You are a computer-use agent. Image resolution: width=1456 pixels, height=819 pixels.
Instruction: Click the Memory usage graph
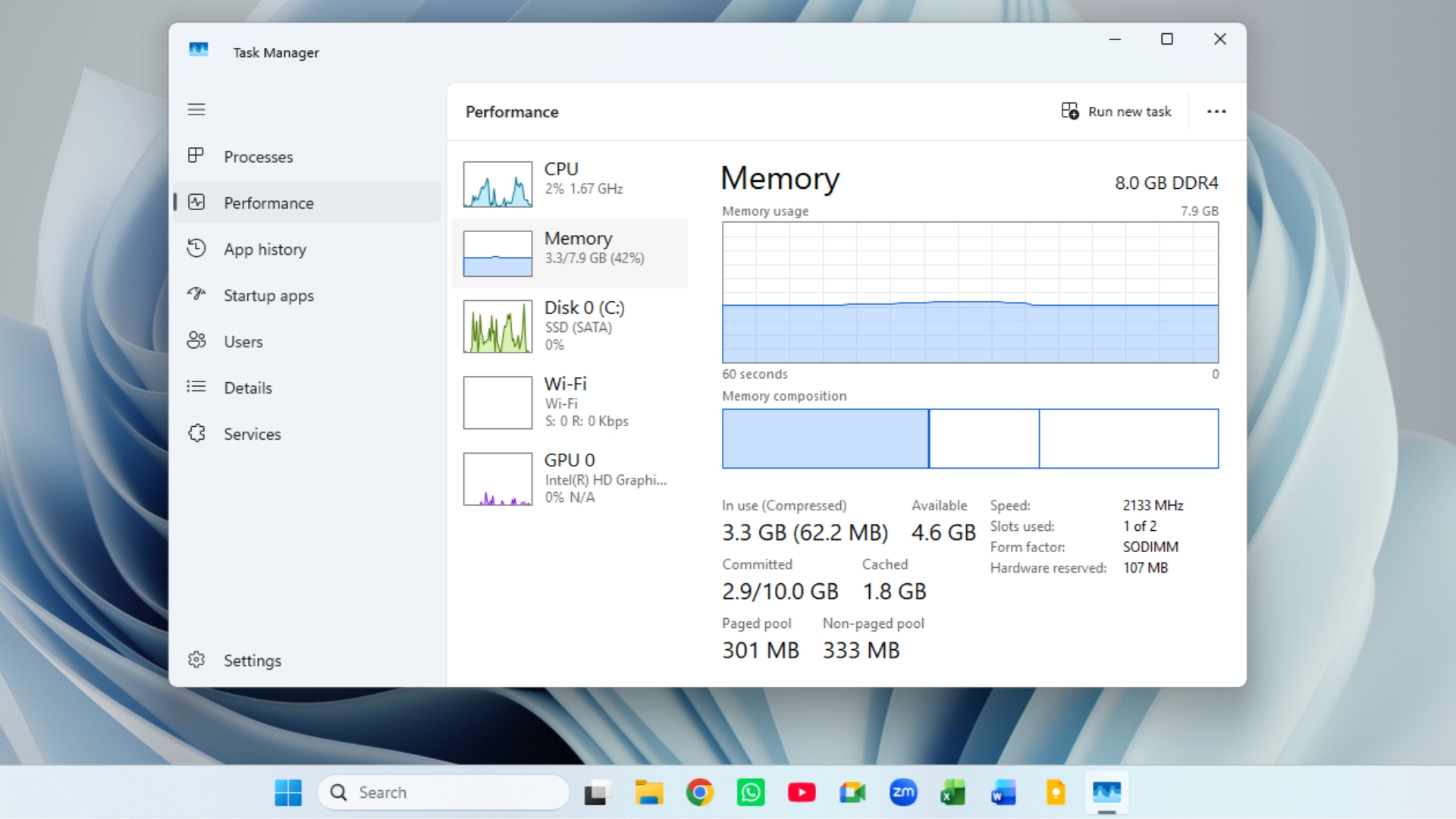[x=970, y=292]
